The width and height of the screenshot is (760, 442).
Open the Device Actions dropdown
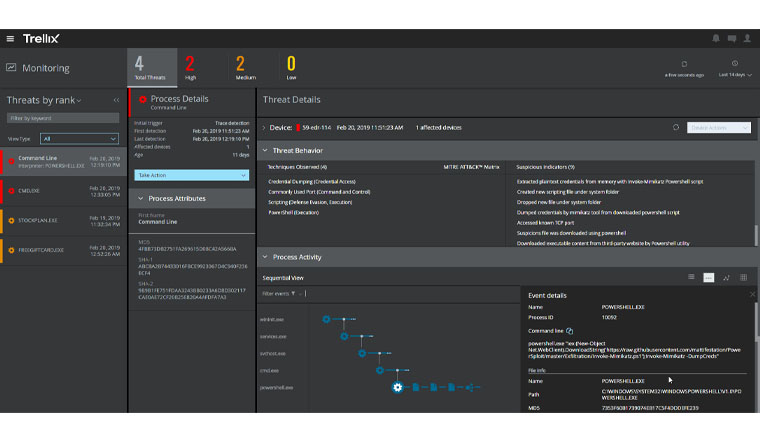719,128
